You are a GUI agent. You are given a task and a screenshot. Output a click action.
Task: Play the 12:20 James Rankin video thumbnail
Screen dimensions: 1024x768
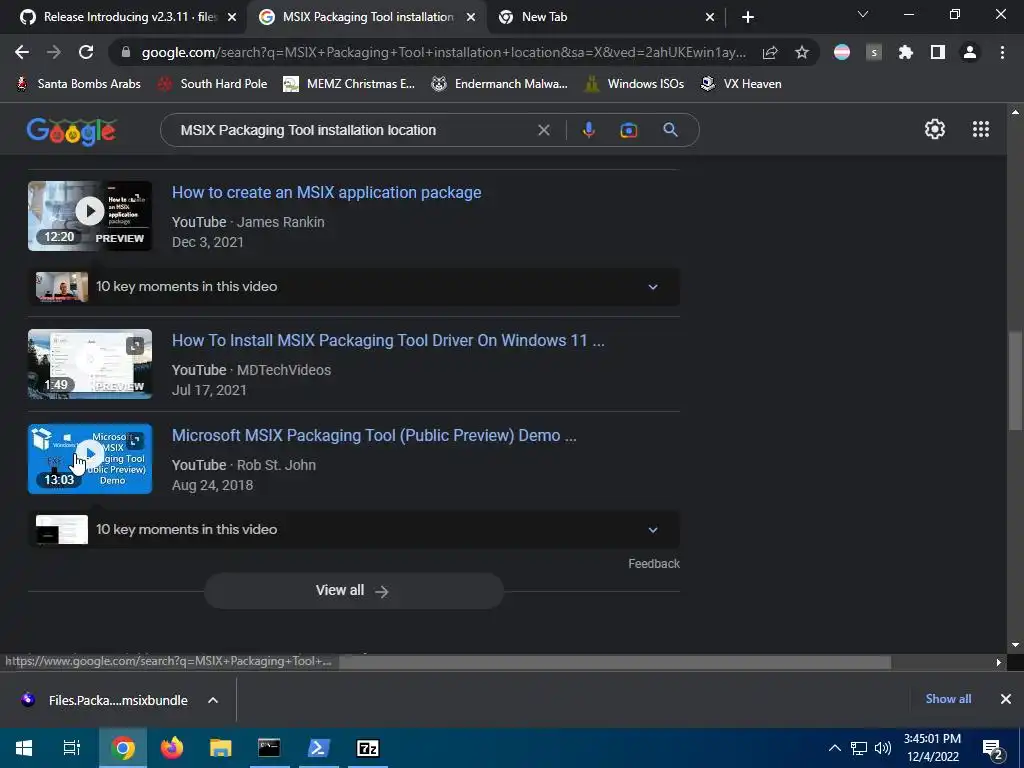89,216
